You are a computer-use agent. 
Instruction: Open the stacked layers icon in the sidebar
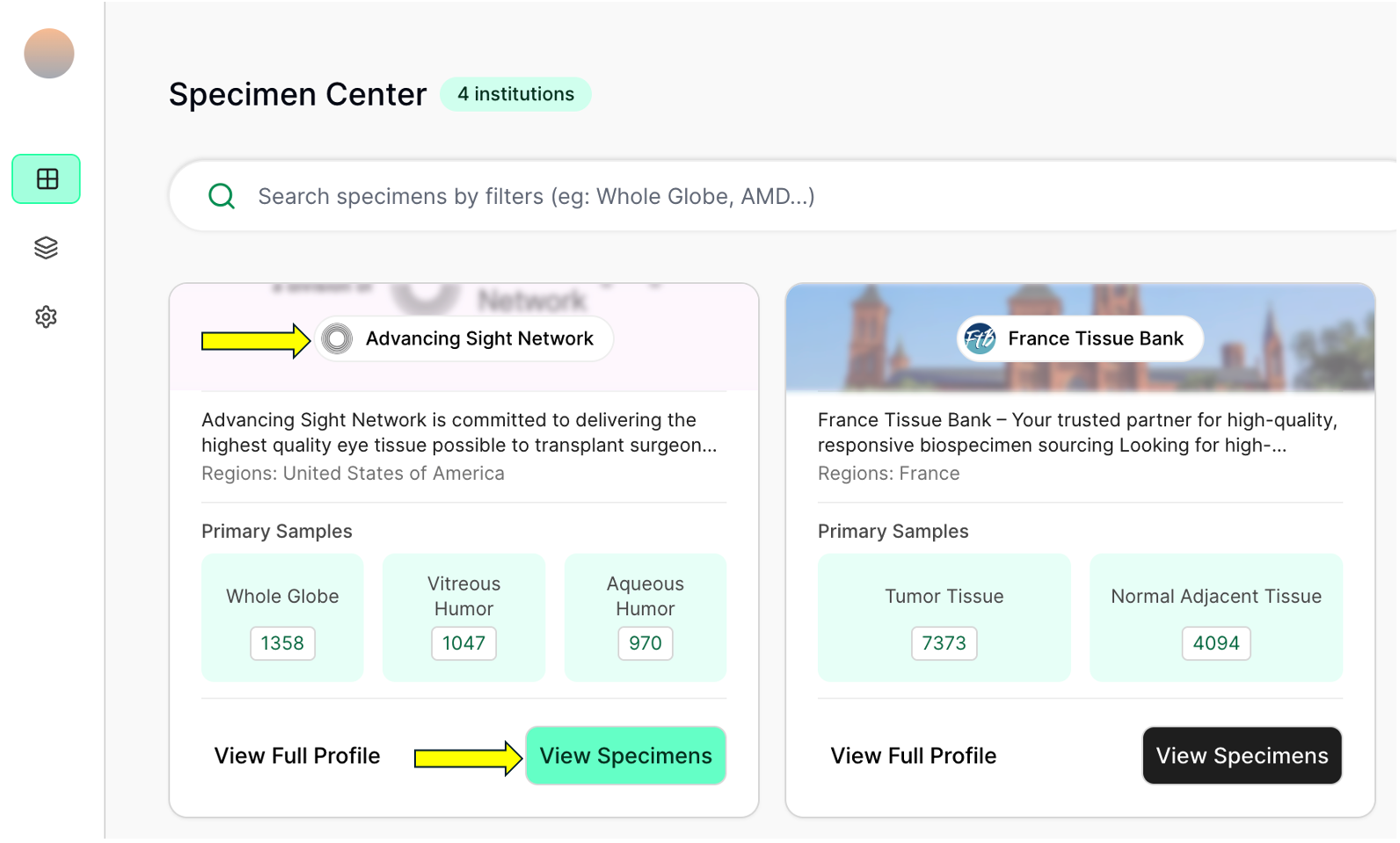pos(47,248)
